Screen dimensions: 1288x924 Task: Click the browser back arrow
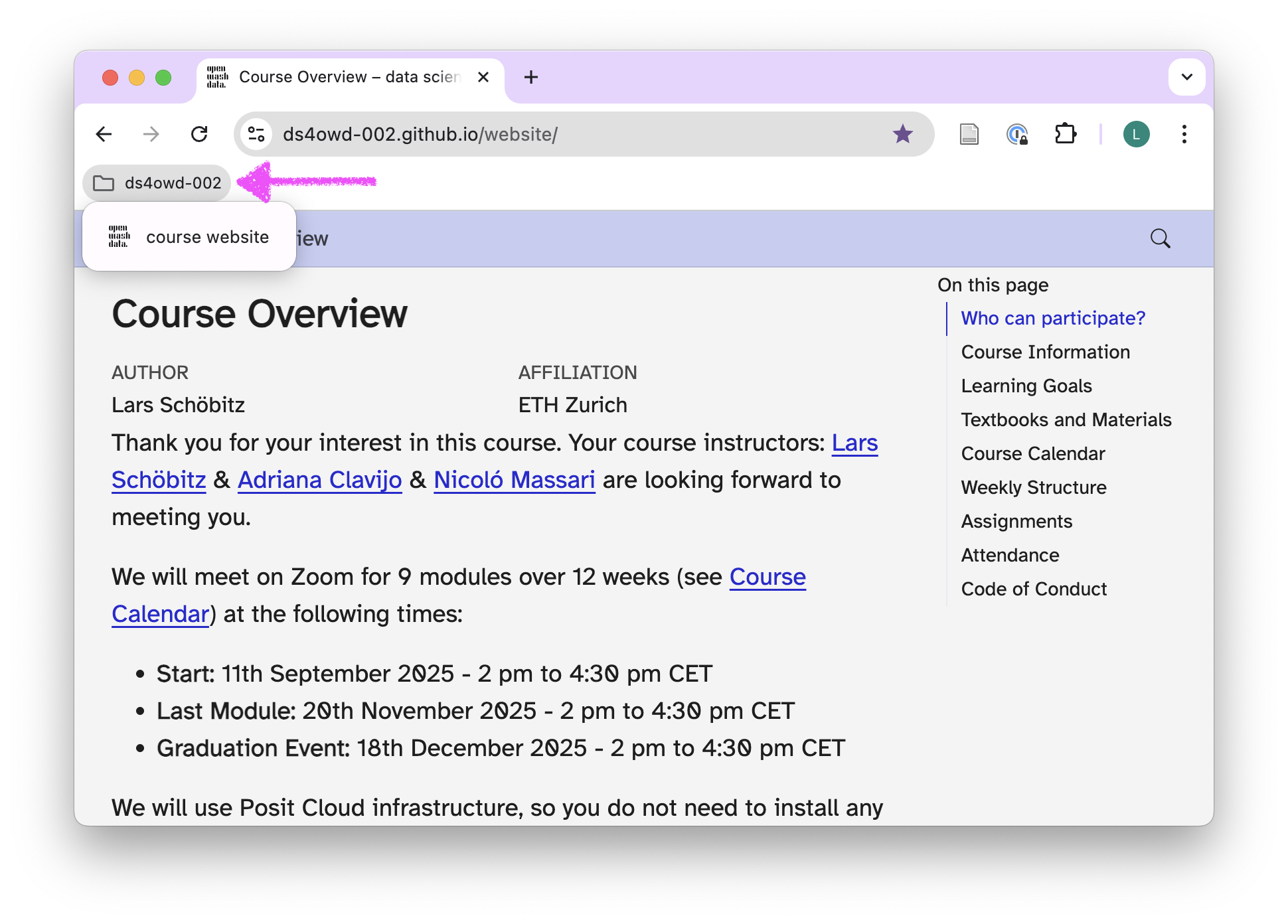click(104, 135)
